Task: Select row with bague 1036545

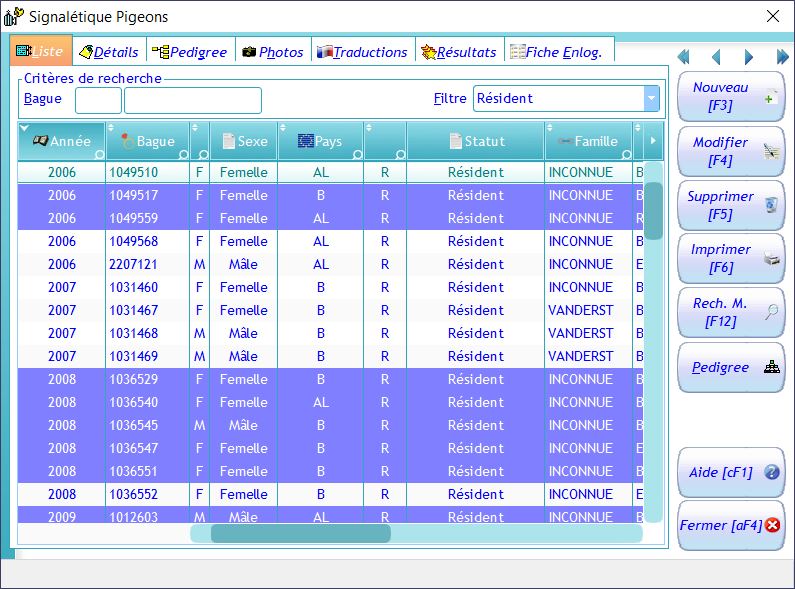Action: pos(331,425)
